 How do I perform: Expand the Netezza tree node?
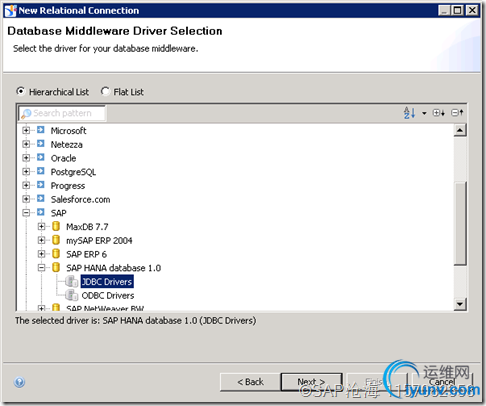point(26,144)
